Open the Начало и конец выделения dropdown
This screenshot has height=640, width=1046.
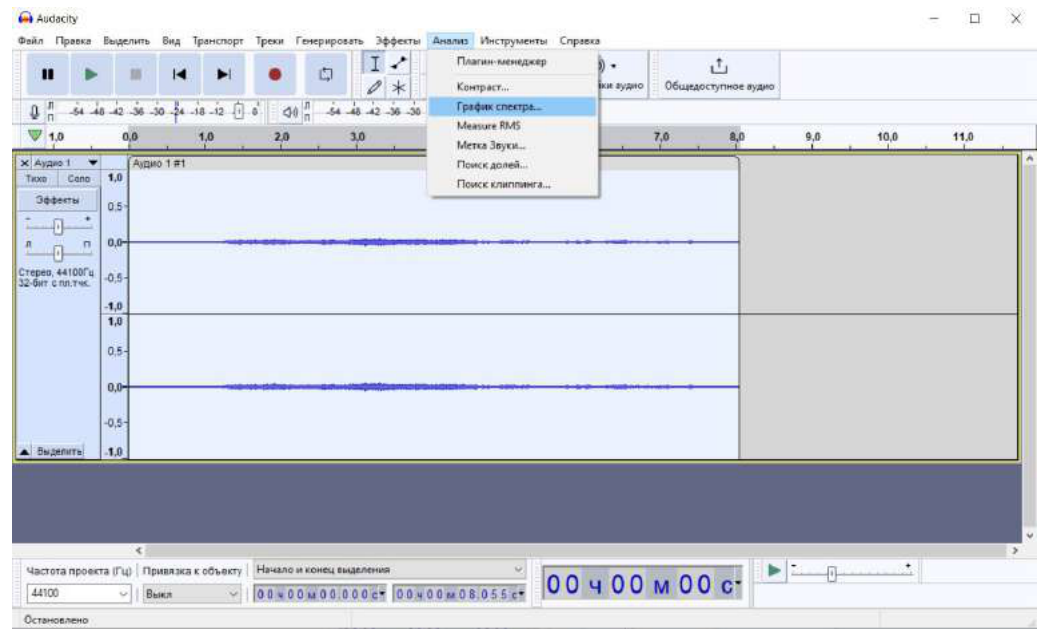(389, 569)
